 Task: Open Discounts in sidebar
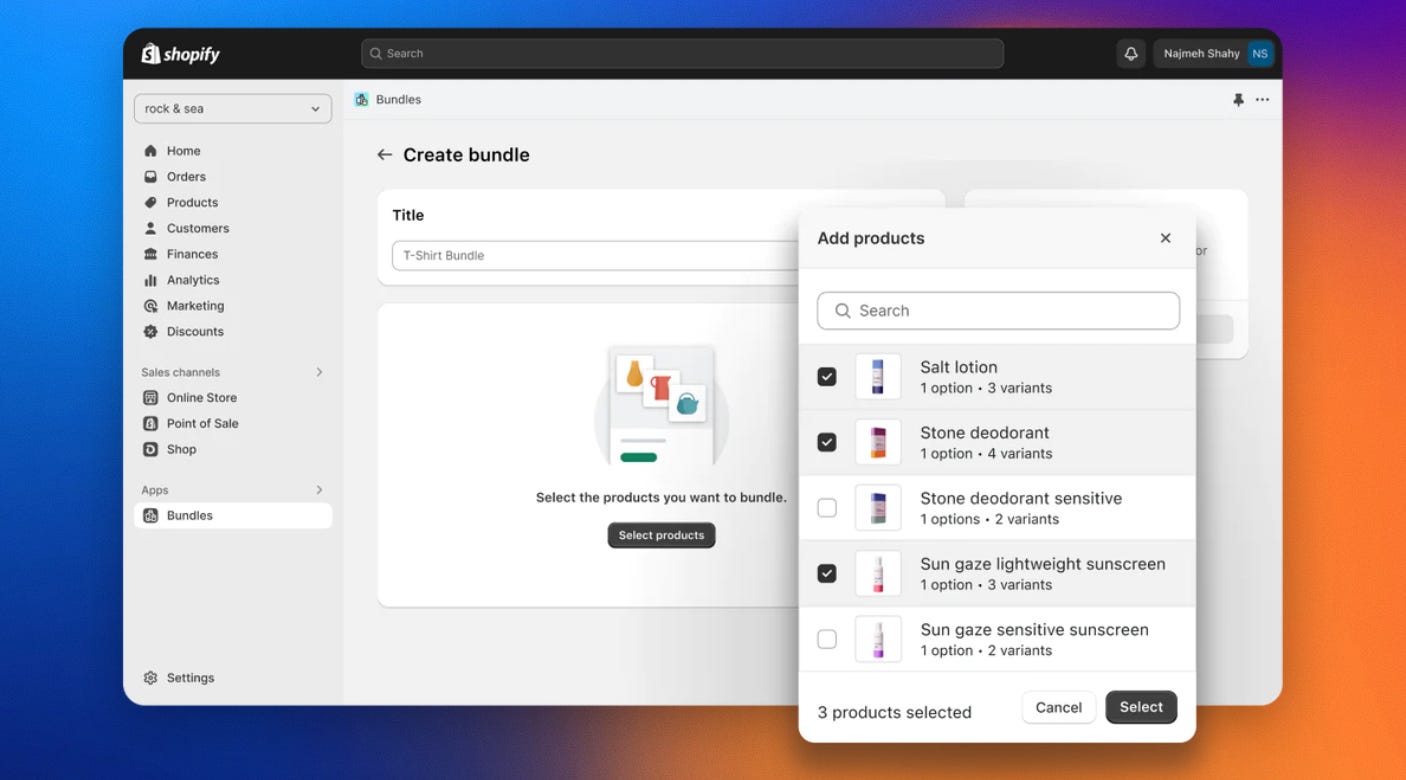[195, 332]
